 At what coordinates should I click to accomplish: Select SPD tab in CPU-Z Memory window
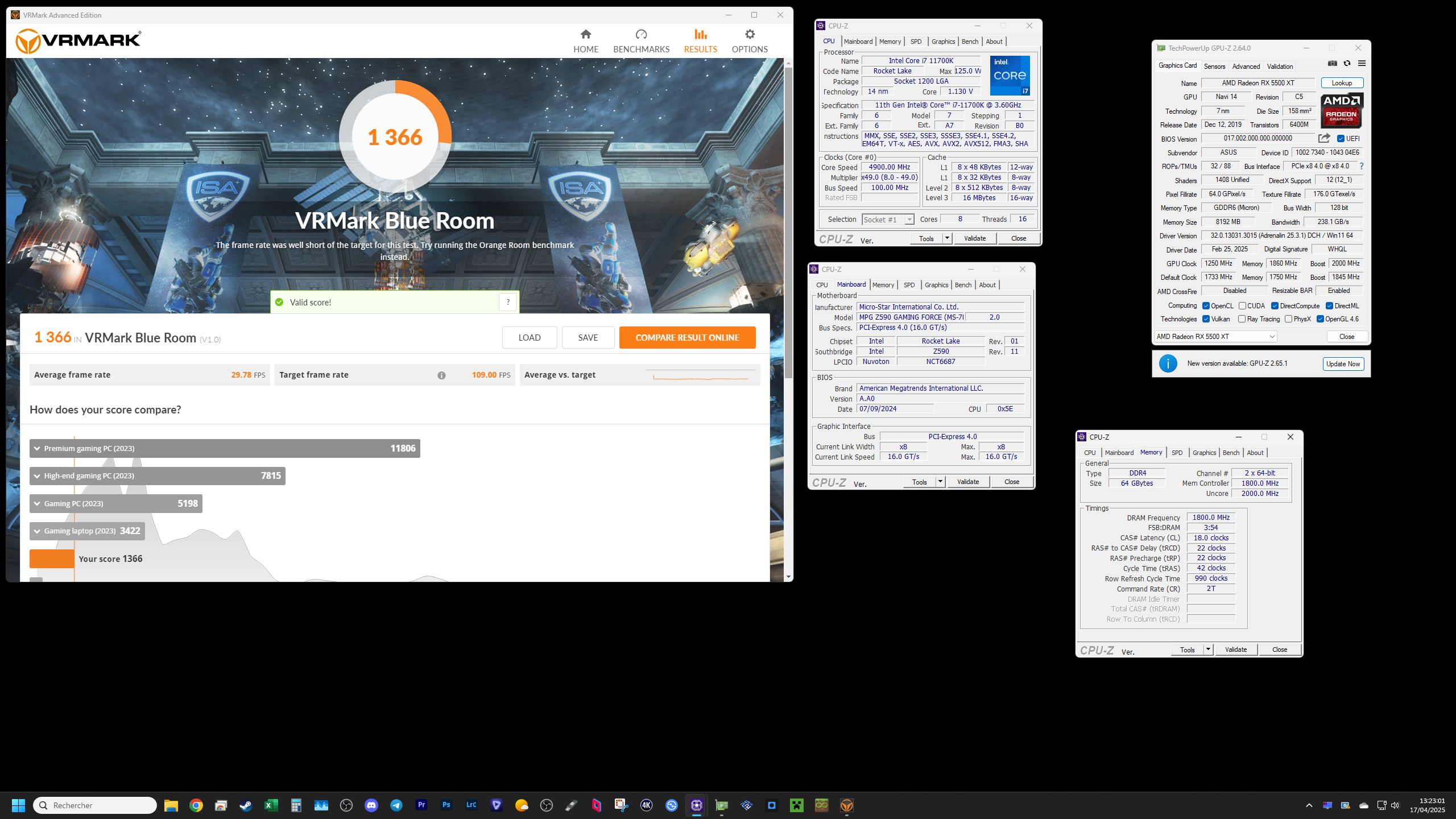pyautogui.click(x=1177, y=453)
